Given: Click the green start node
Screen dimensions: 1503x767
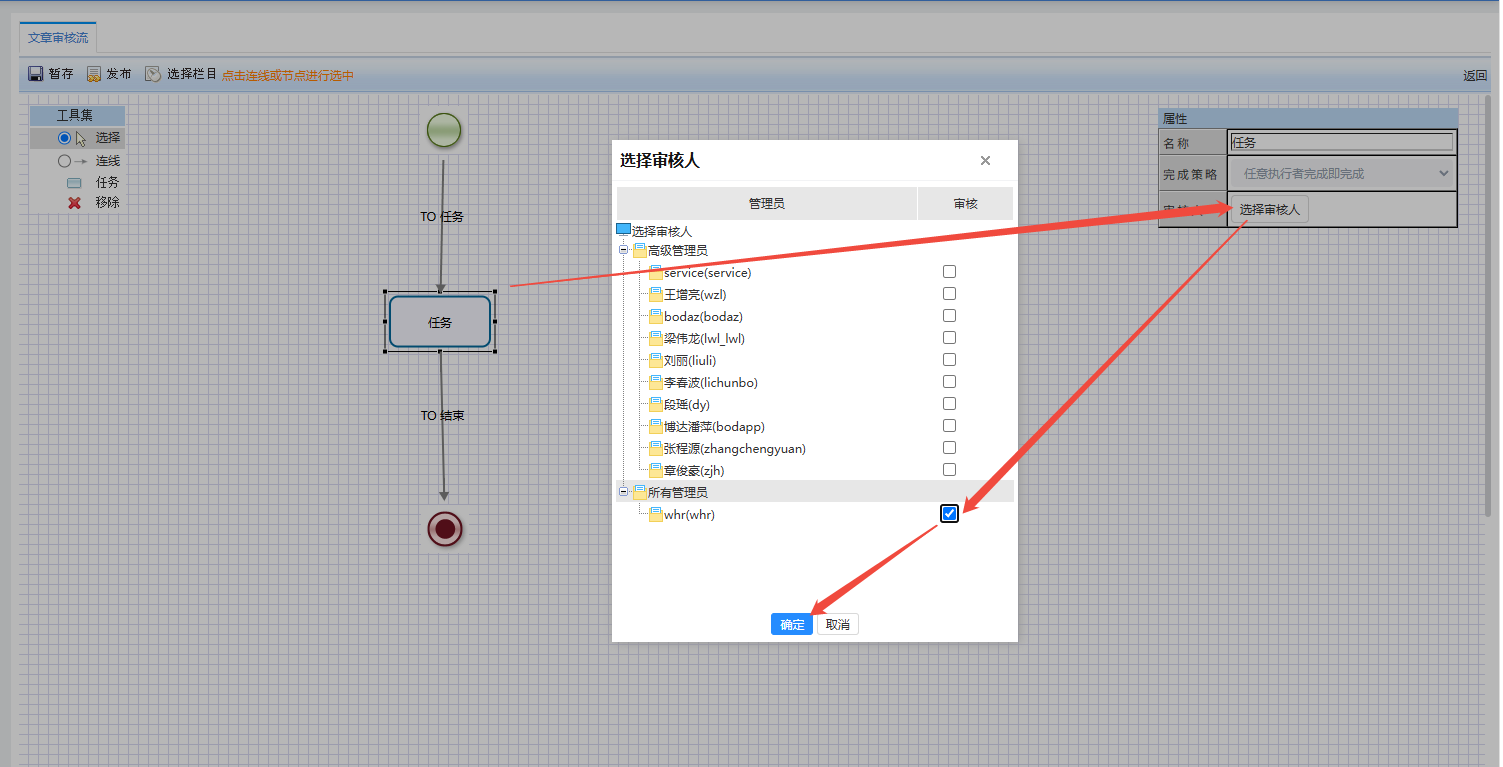Looking at the screenshot, I should pyautogui.click(x=444, y=130).
